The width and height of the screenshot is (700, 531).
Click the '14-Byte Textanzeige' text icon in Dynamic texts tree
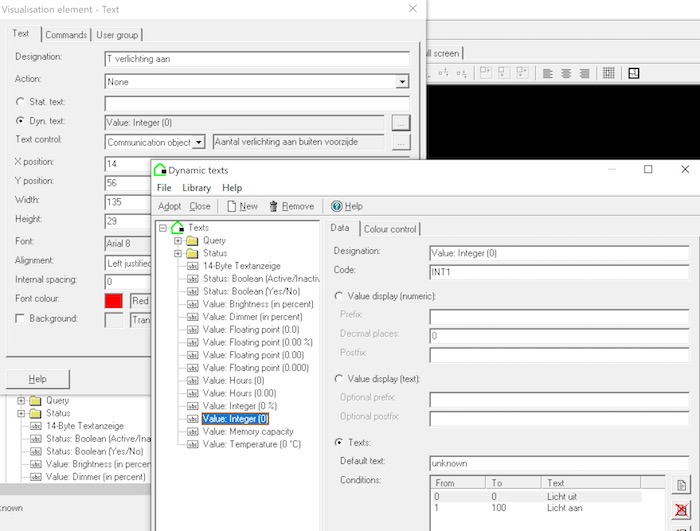192,266
